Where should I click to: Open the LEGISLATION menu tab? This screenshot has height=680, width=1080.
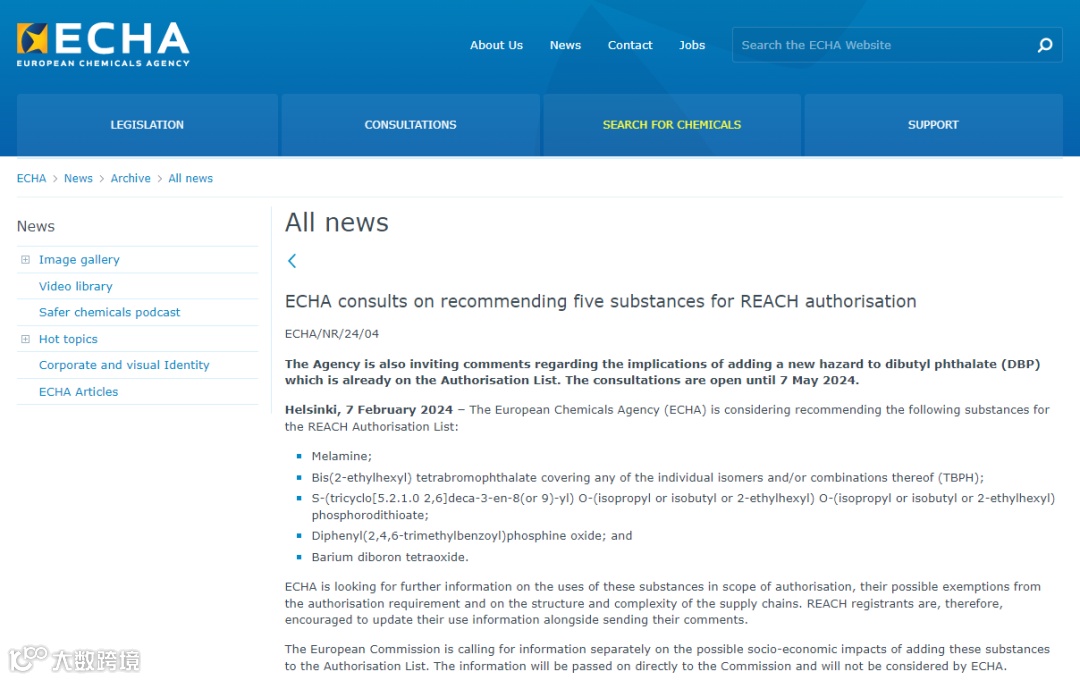click(147, 125)
